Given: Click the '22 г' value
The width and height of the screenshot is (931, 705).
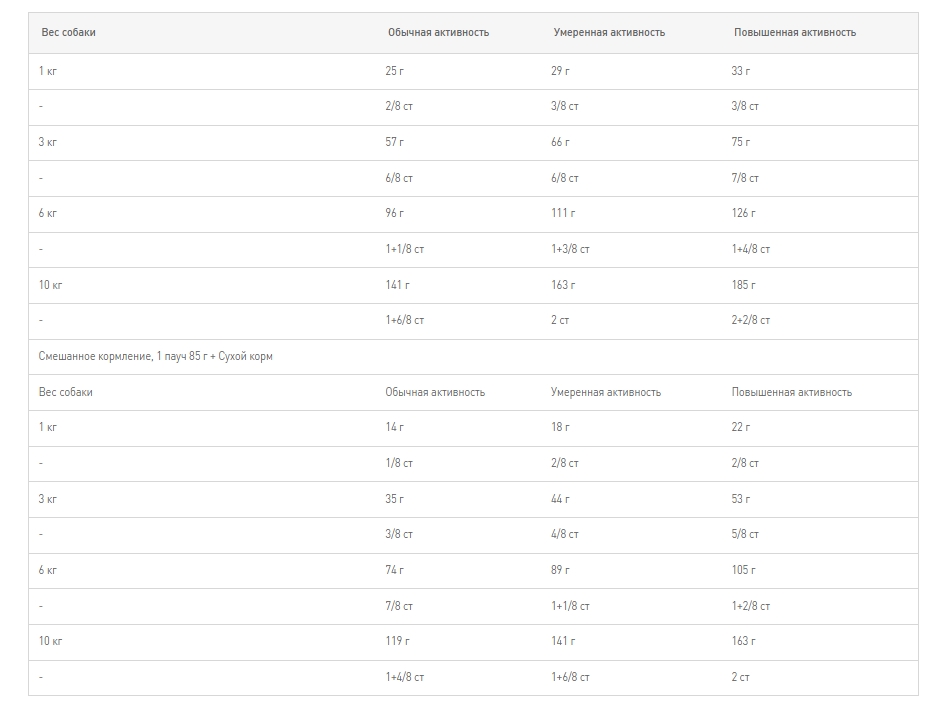Looking at the screenshot, I should (x=741, y=427).
